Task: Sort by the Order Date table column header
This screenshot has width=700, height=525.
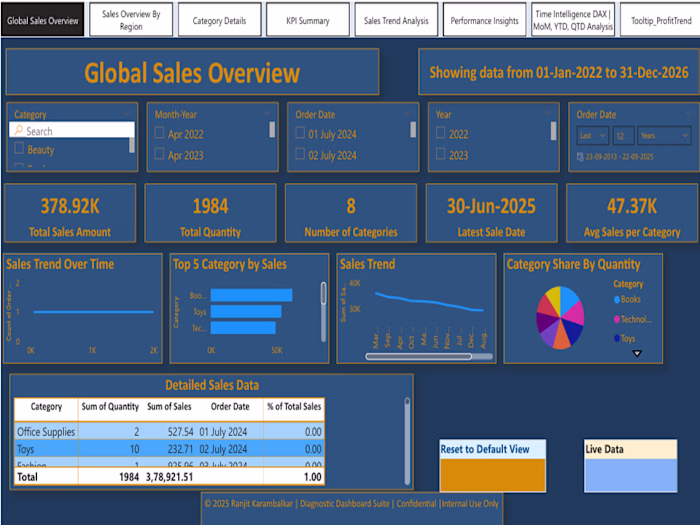Action: pos(230,407)
